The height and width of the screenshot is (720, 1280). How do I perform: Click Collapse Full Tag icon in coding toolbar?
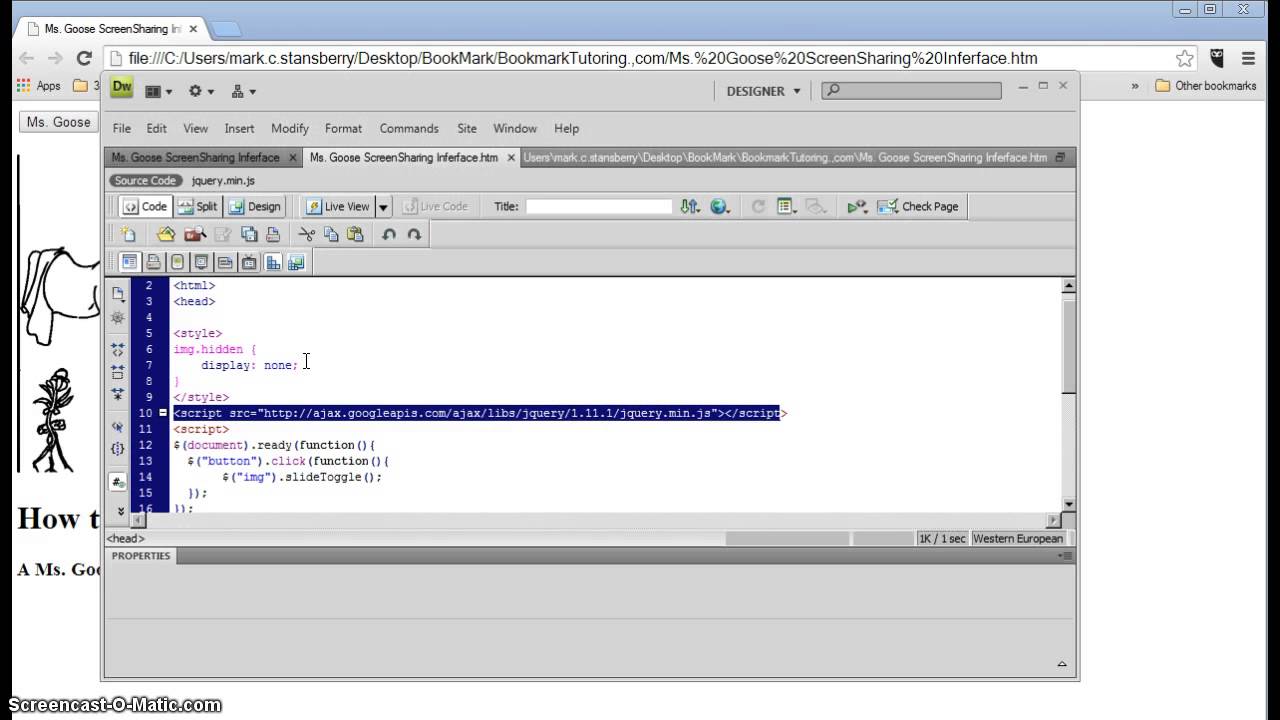click(x=118, y=350)
